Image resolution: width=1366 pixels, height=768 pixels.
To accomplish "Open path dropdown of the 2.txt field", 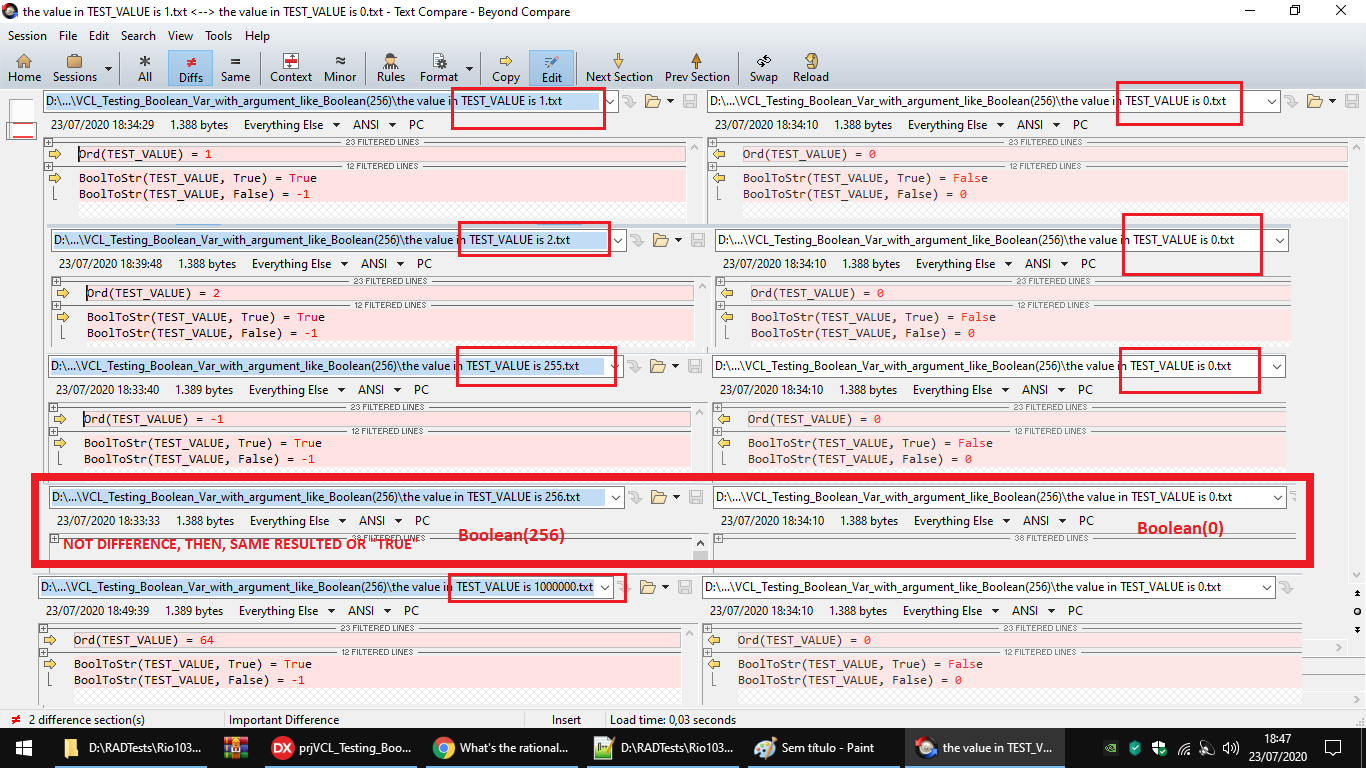I will click(617, 240).
